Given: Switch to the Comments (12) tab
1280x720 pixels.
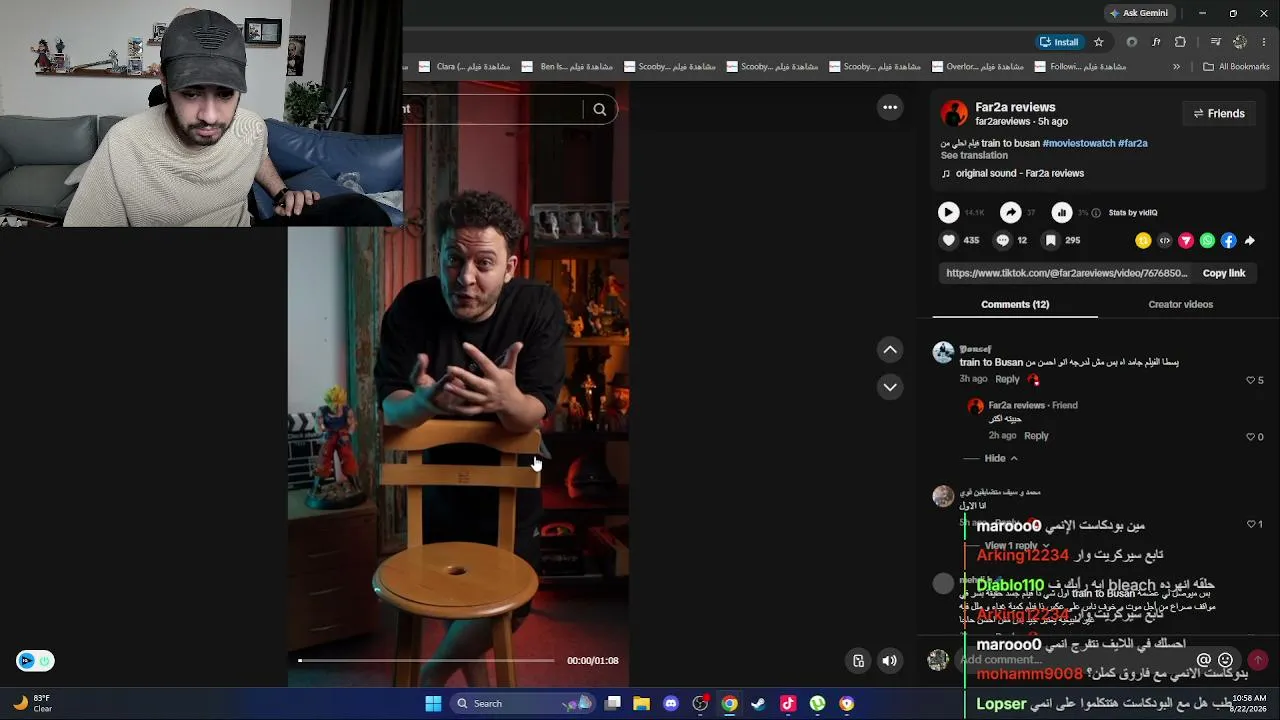Looking at the screenshot, I should [x=1015, y=304].
